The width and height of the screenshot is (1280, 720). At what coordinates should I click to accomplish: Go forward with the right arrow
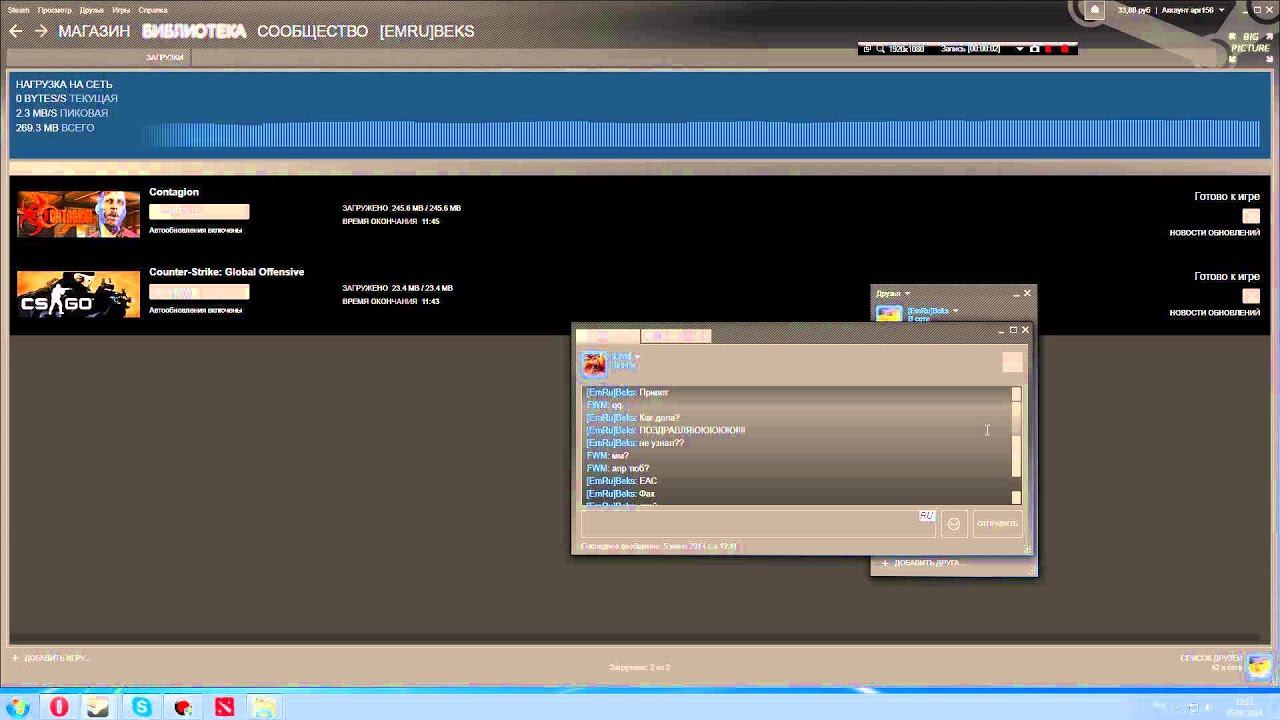pyautogui.click(x=41, y=31)
